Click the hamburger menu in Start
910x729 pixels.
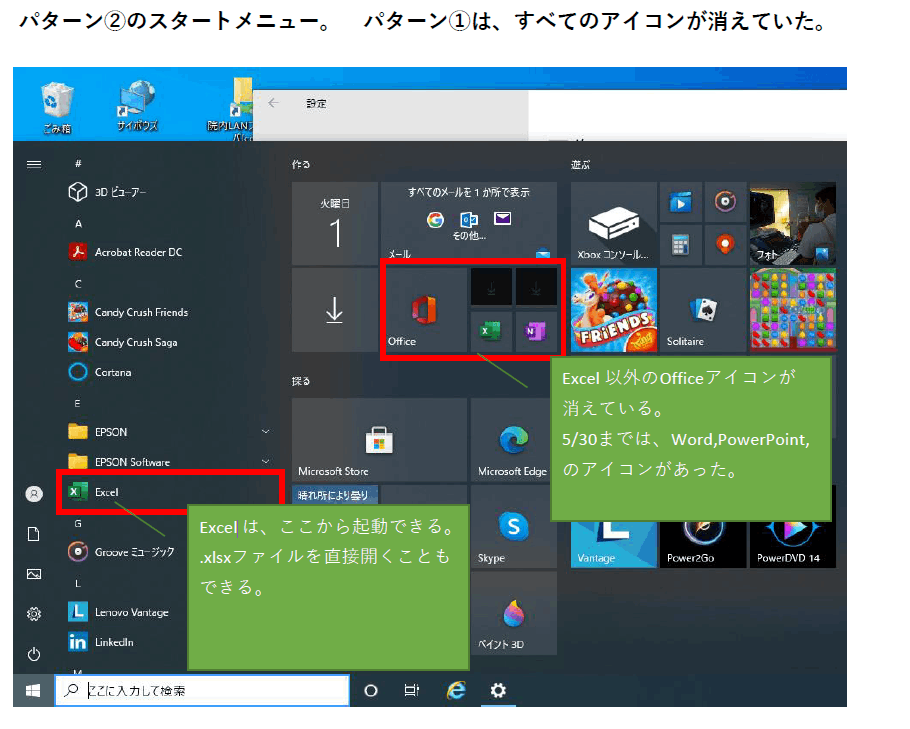34,164
